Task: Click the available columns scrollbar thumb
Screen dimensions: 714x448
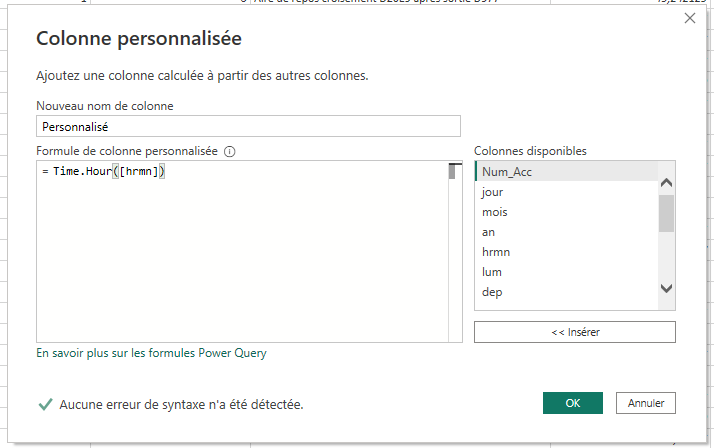Action: click(666, 213)
